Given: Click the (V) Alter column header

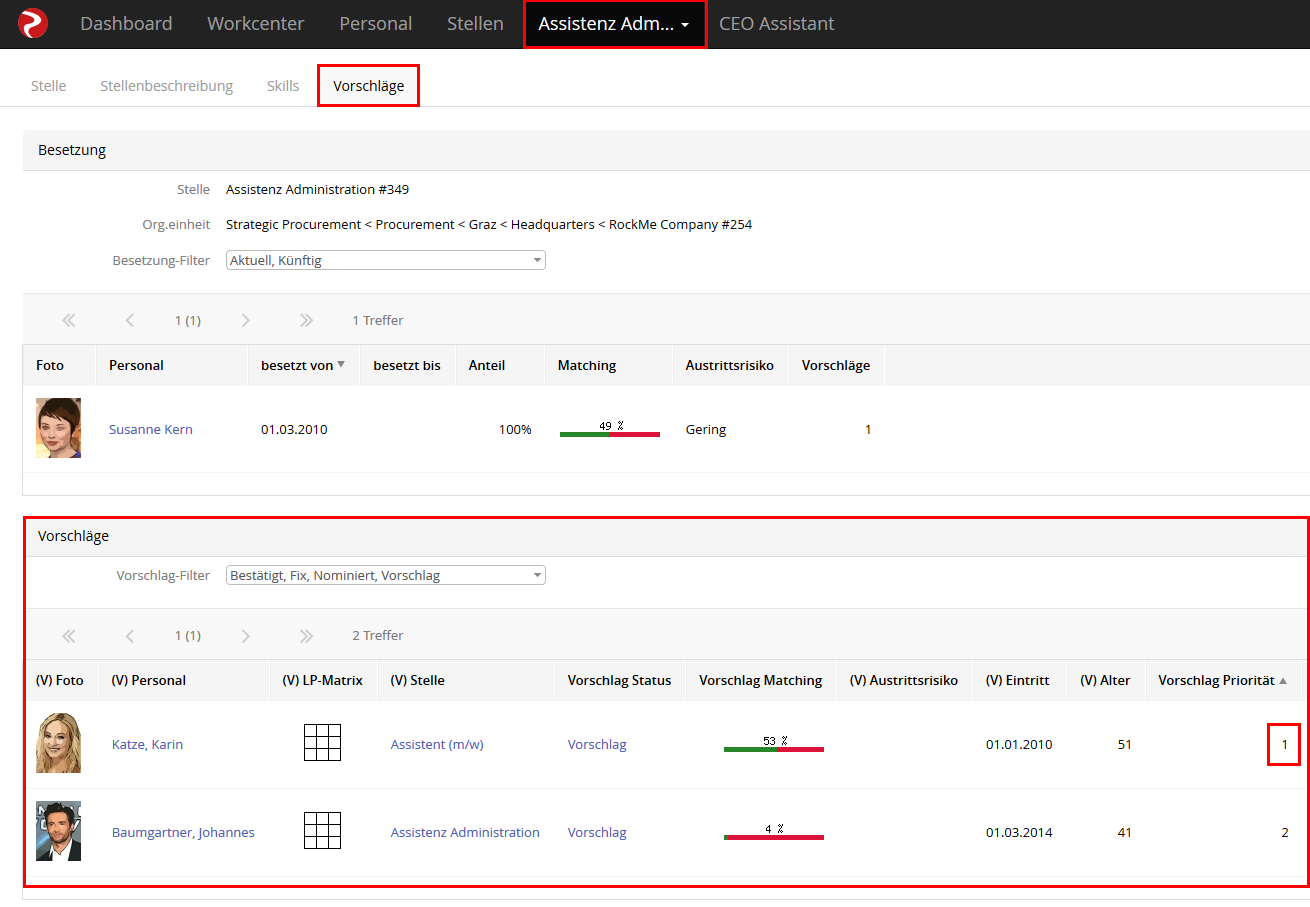Looking at the screenshot, I should [x=1106, y=680].
